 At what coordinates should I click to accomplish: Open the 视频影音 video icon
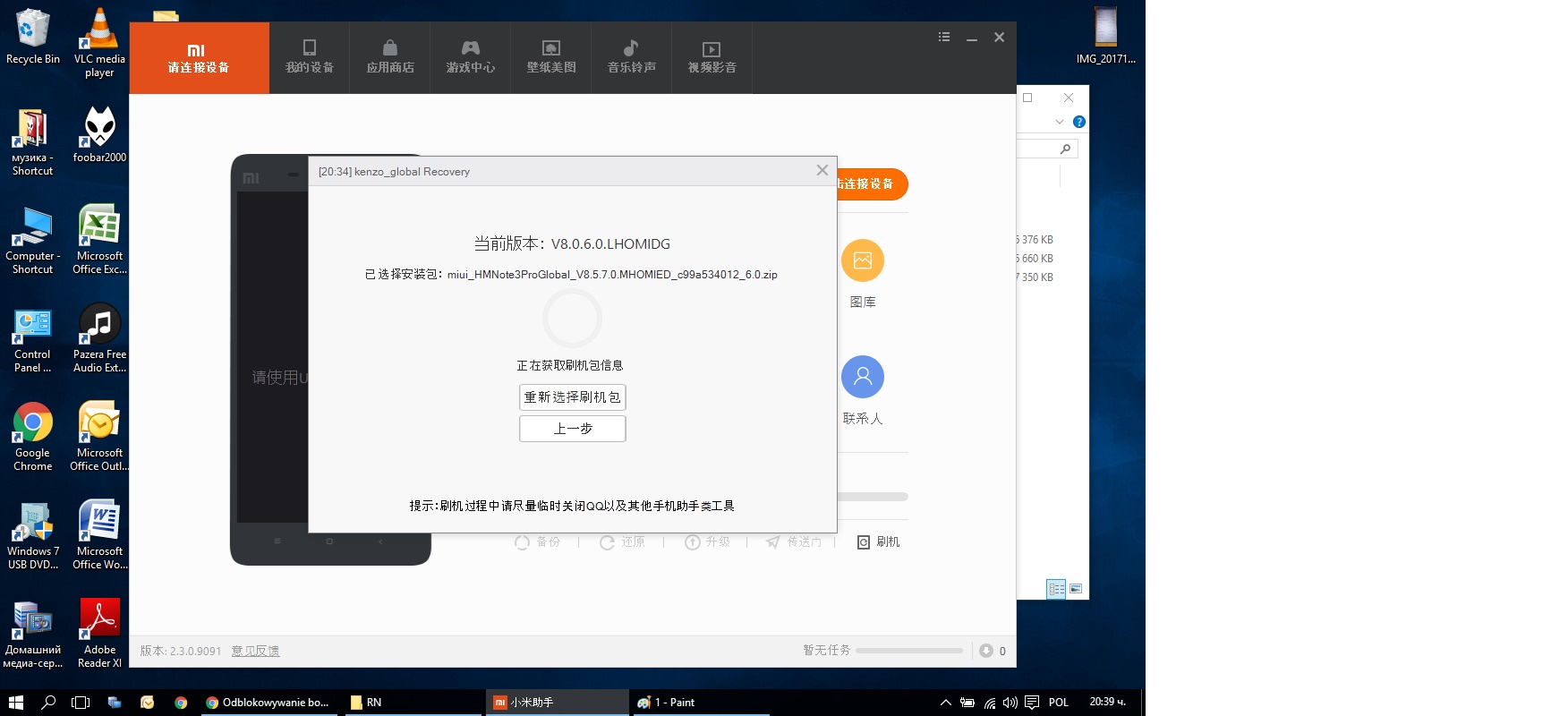[x=712, y=57]
